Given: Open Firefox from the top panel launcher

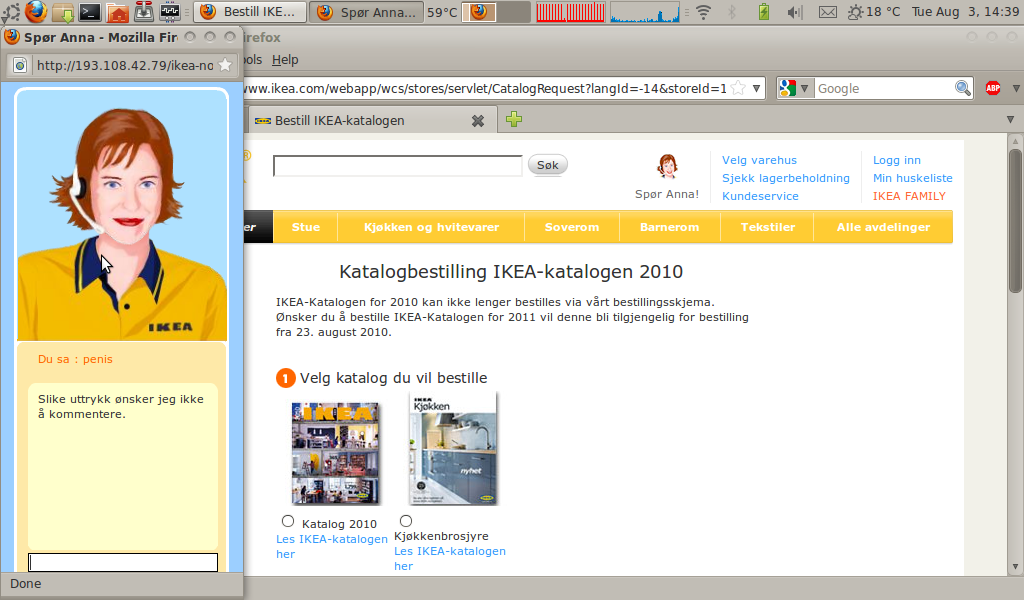Looking at the screenshot, I should tap(36, 12).
